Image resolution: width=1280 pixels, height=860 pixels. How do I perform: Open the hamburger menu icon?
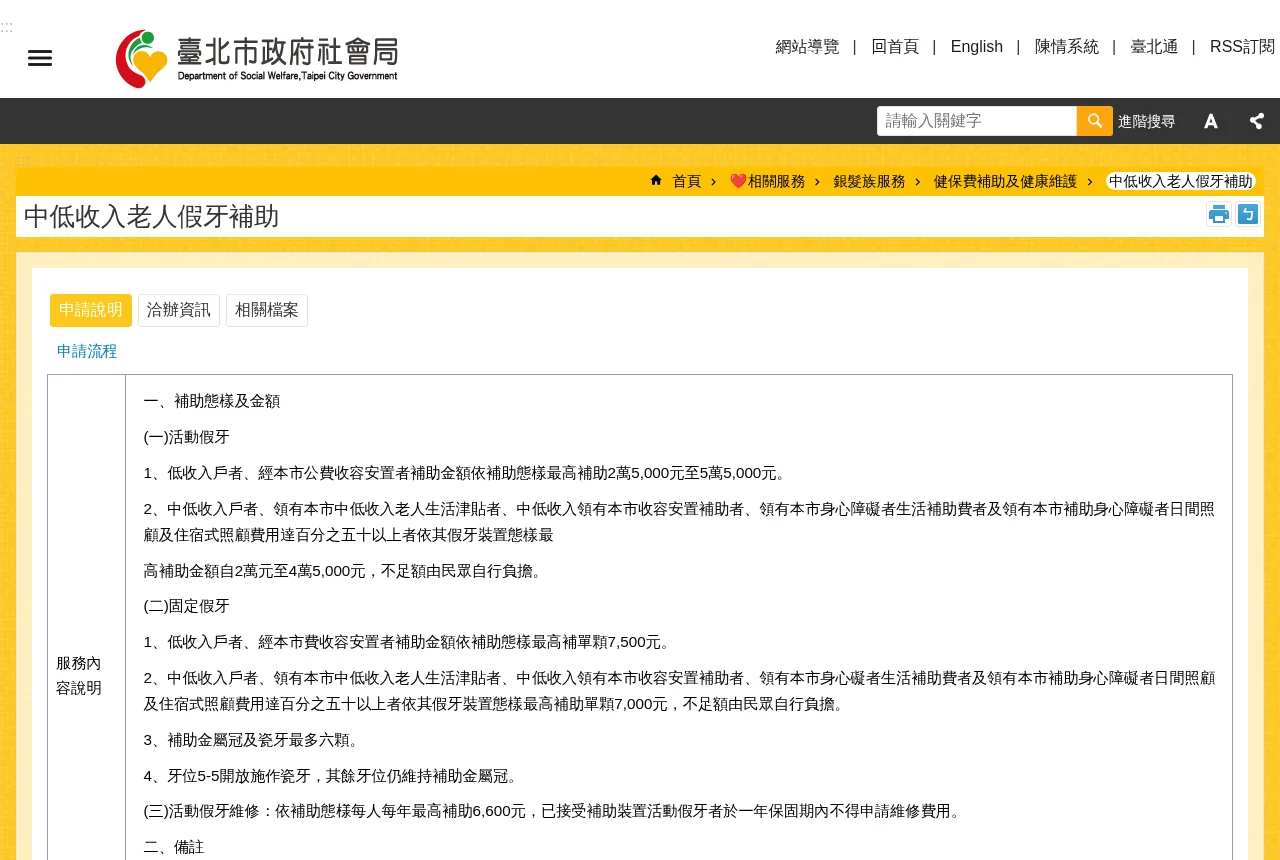(x=40, y=58)
